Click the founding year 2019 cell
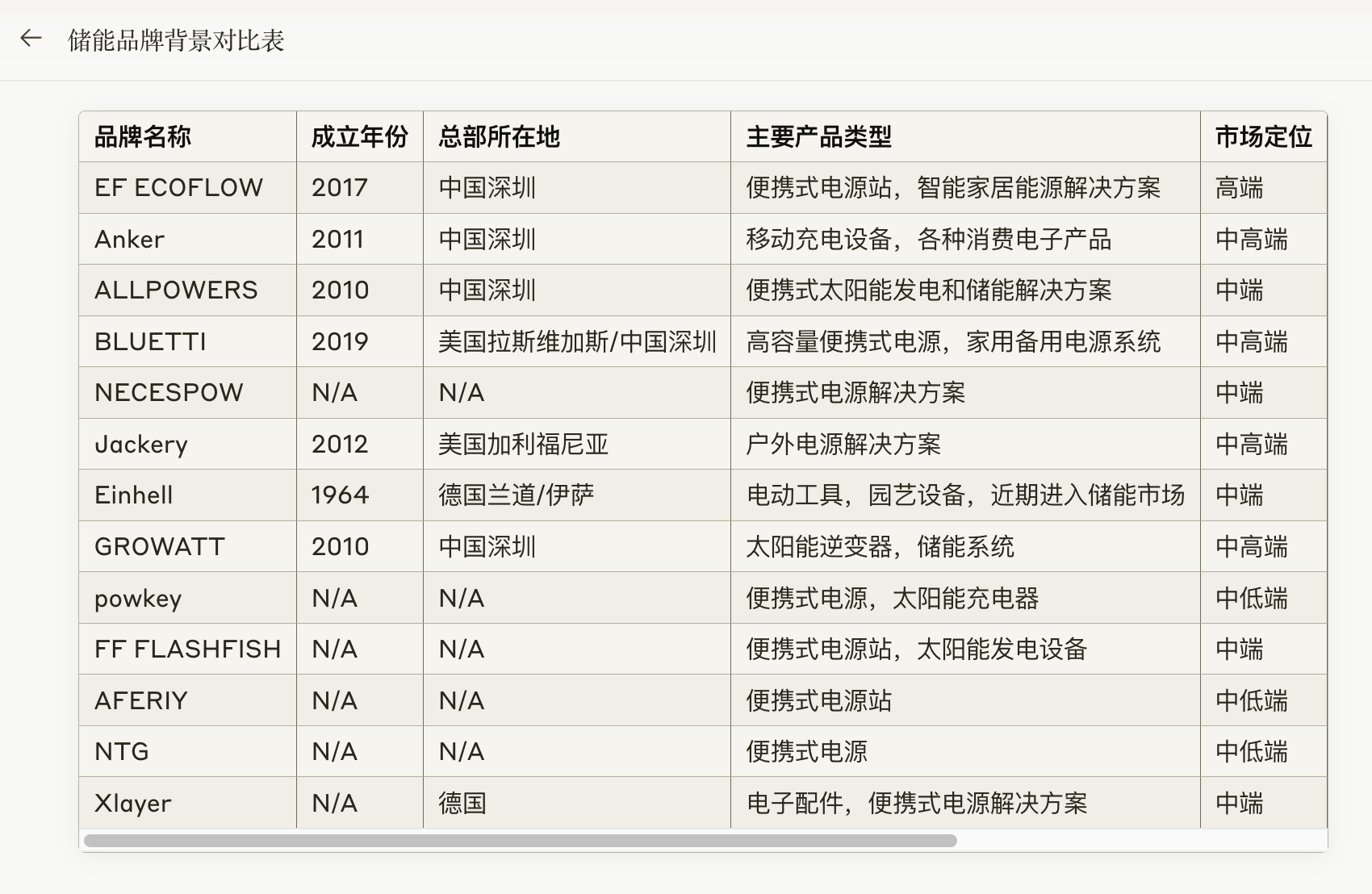The image size is (1372, 894). coord(360,341)
